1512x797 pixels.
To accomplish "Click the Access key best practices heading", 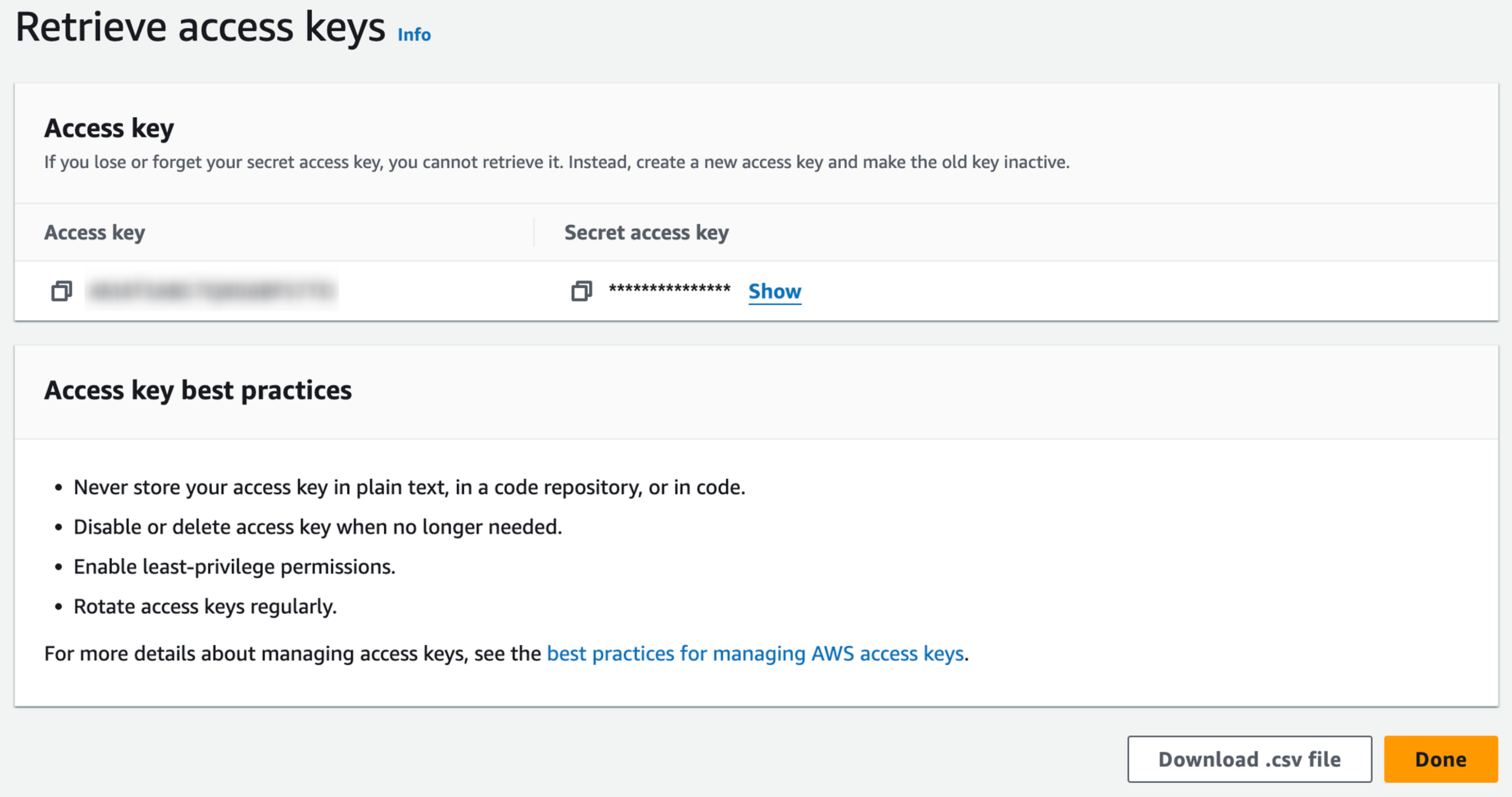I will pyautogui.click(x=198, y=390).
